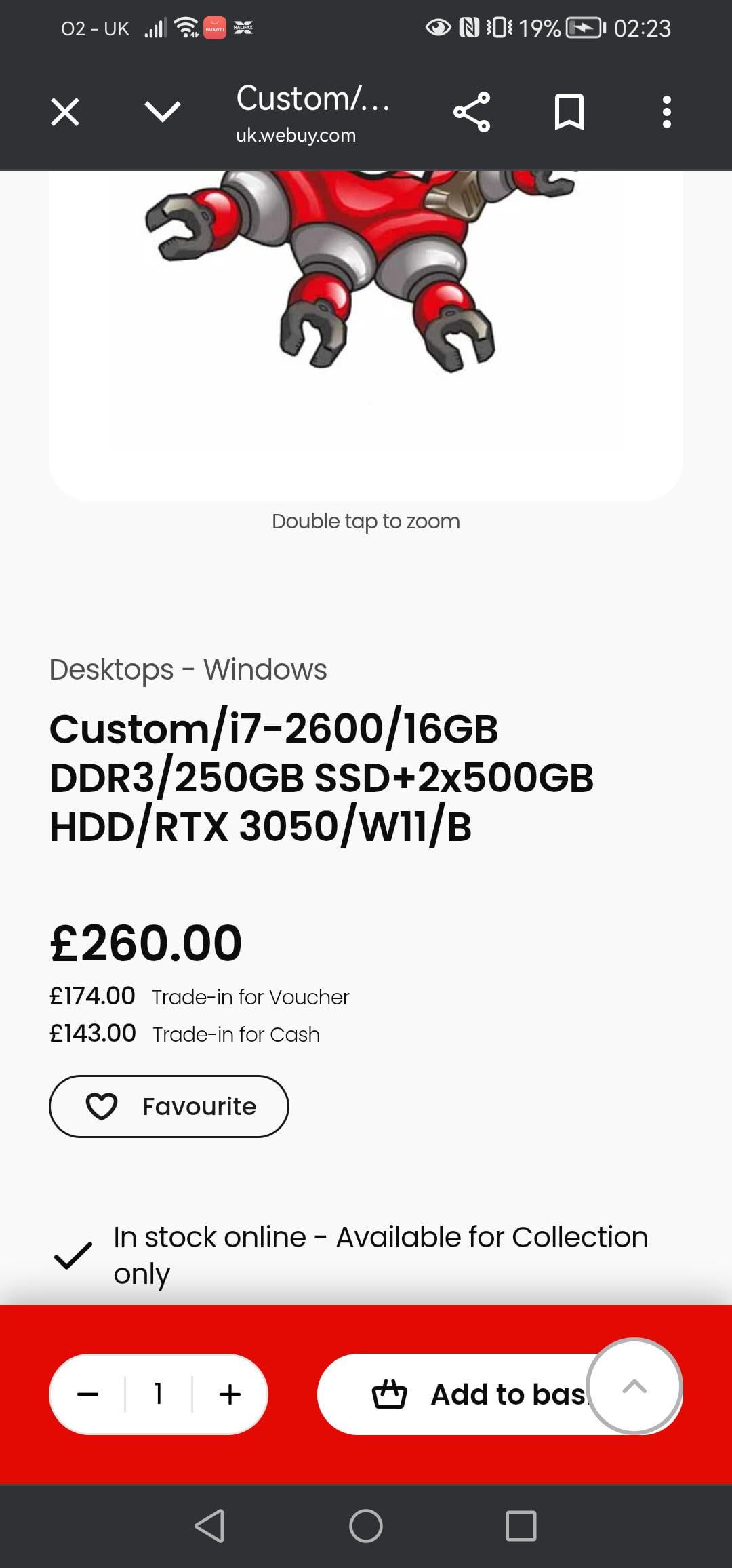732x1568 pixels.
Task: Tap the quantity number field
Action: 159,1394
